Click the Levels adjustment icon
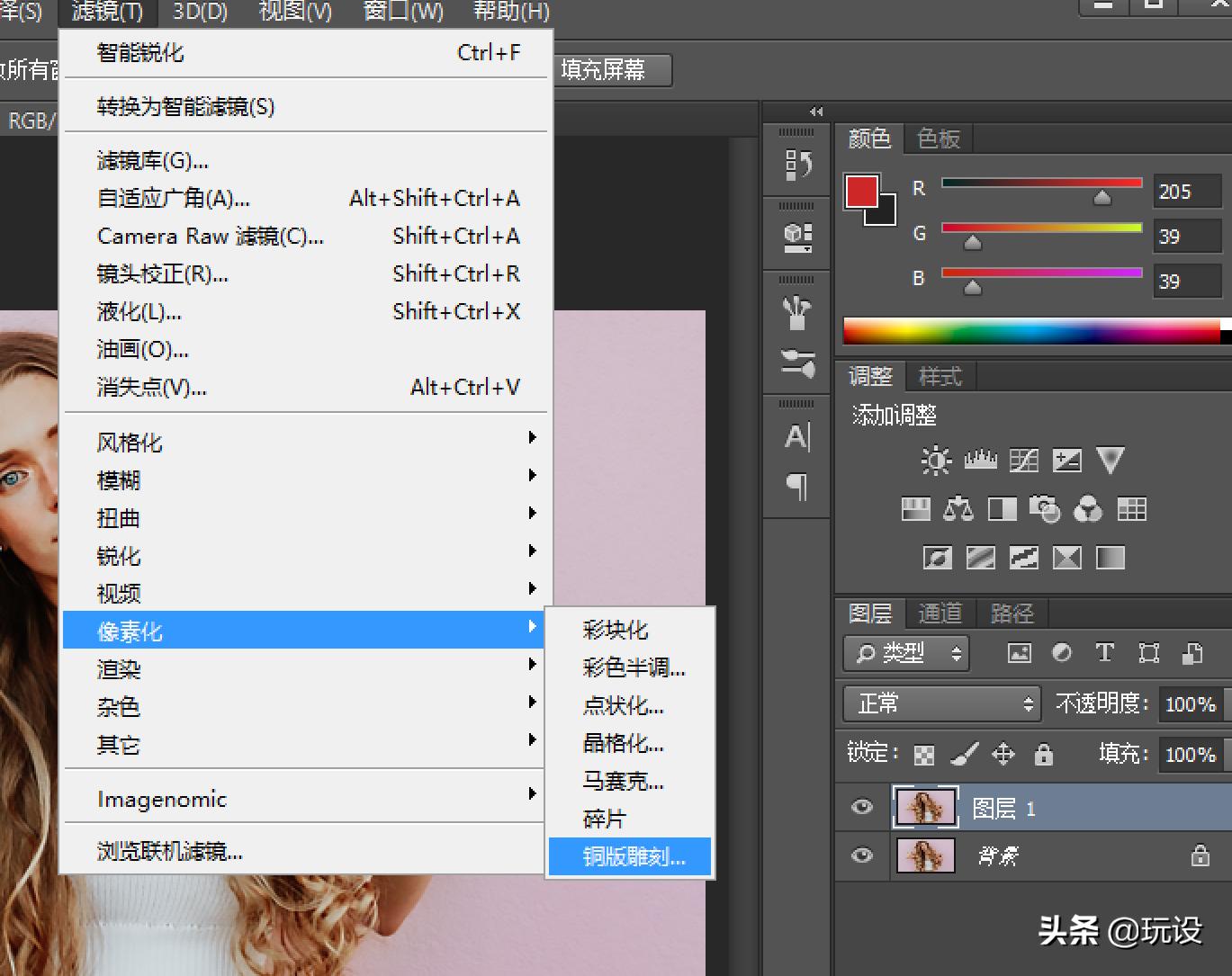This screenshot has width=1232, height=976. tap(980, 461)
